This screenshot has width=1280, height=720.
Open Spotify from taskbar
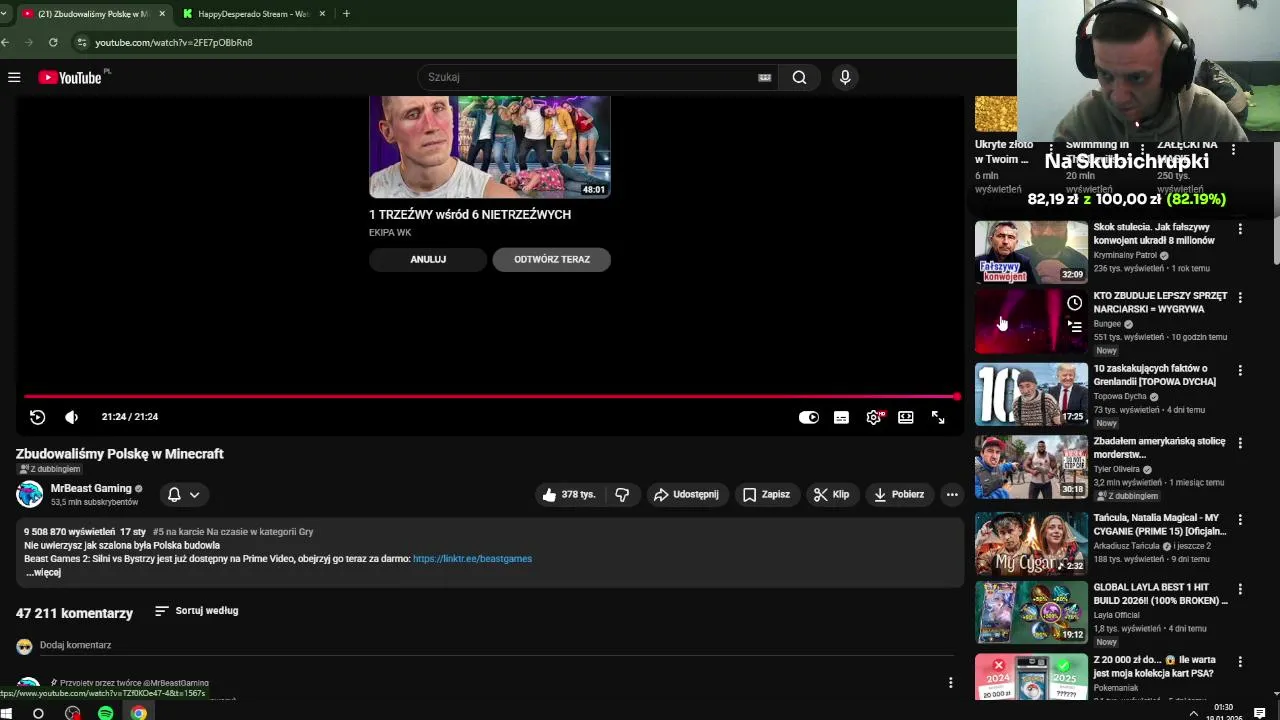105,713
